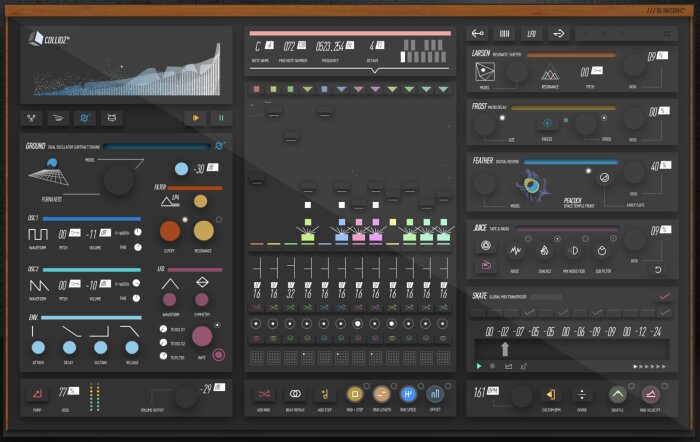Viewport: 700px width, 442px height.
Task: Open the LP4 filter type selector
Action: (170, 201)
